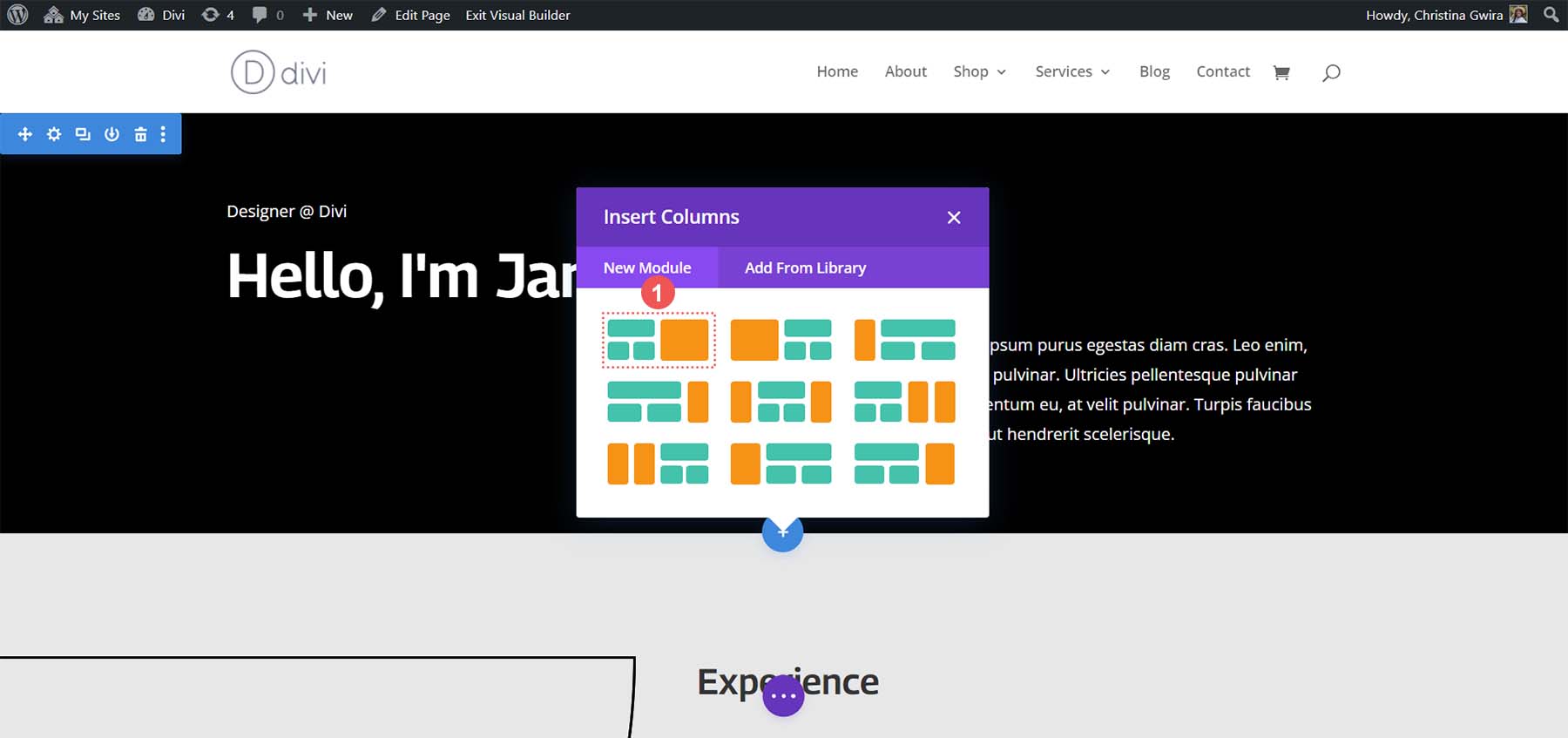1568x738 pixels.
Task: Select the New Module tab
Action: tap(647, 267)
